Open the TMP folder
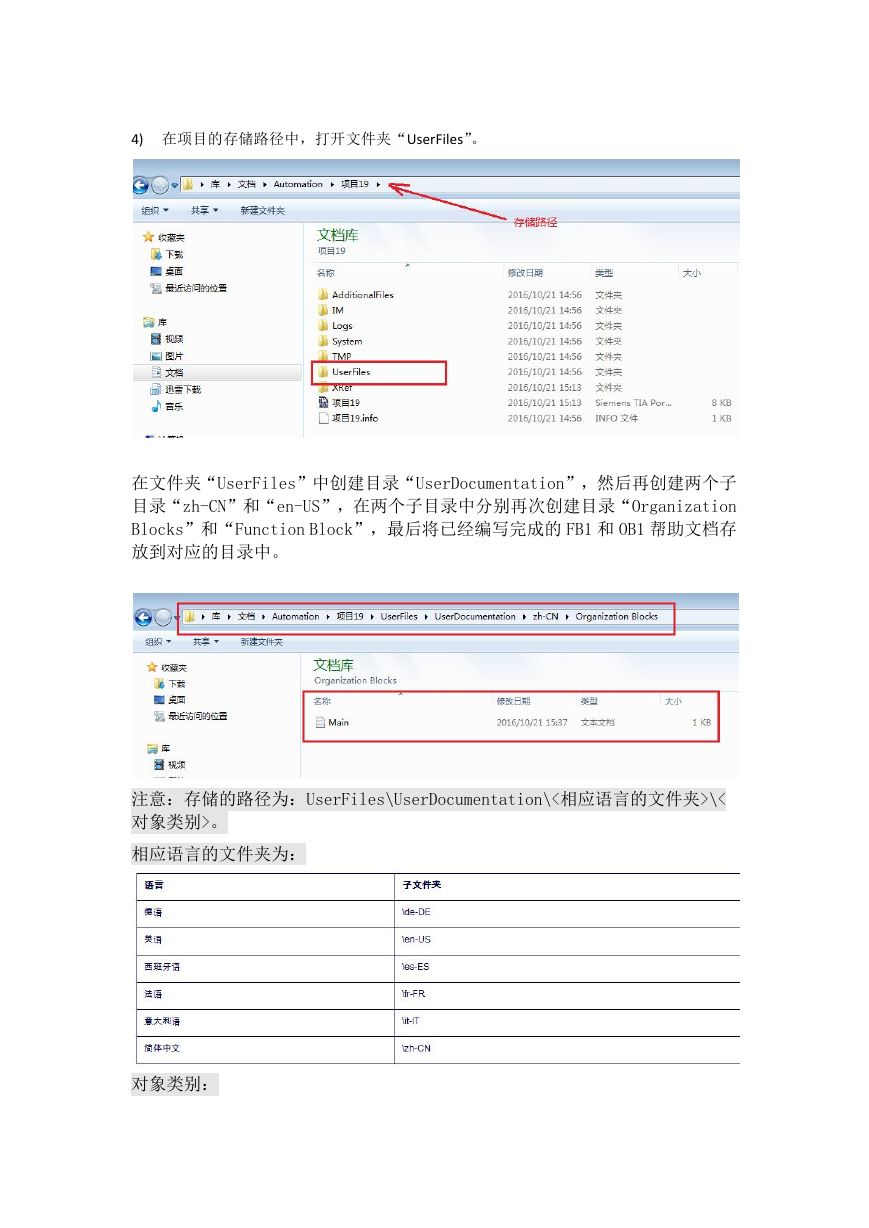 [334, 356]
